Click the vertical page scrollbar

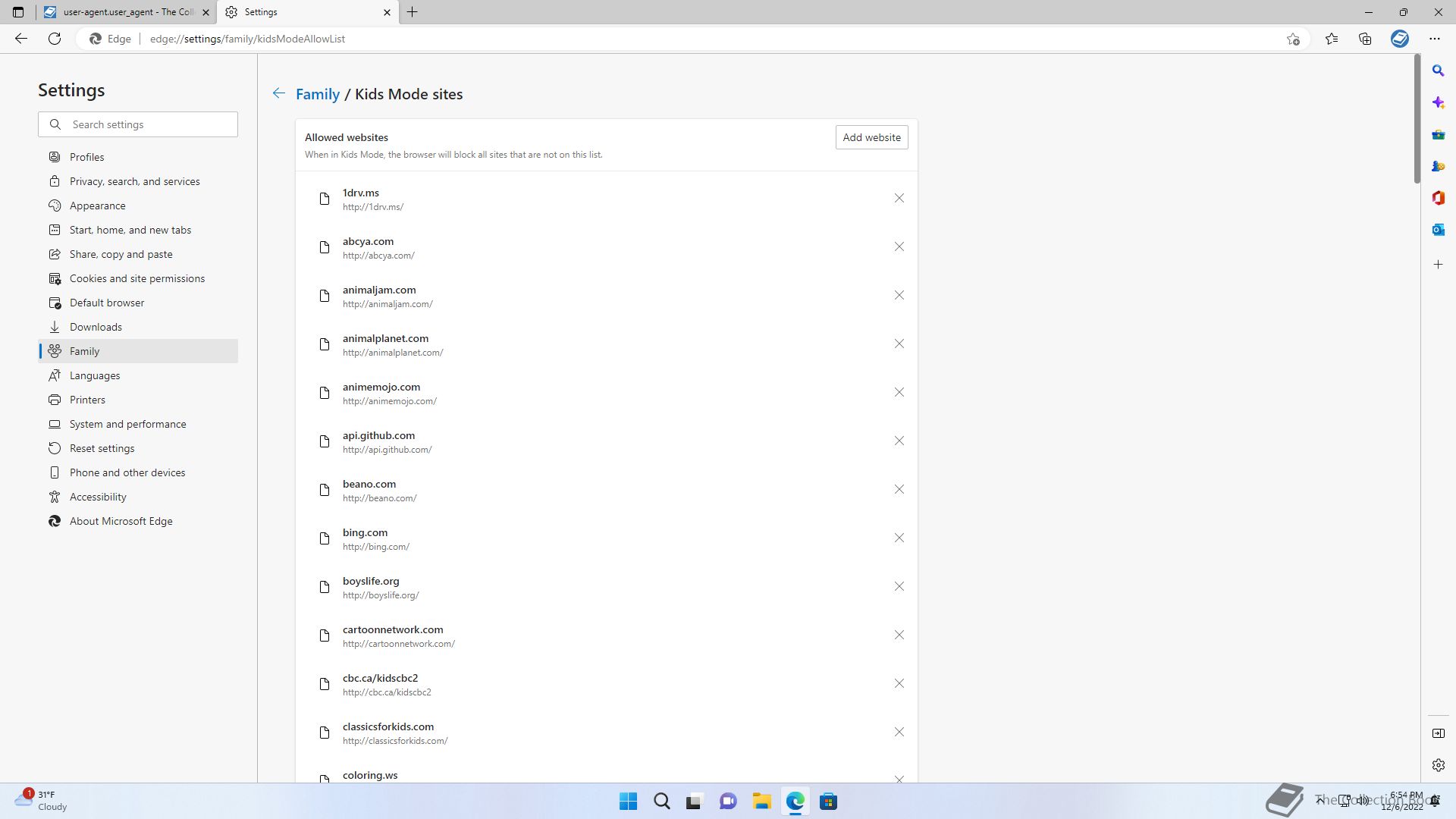[x=1417, y=119]
